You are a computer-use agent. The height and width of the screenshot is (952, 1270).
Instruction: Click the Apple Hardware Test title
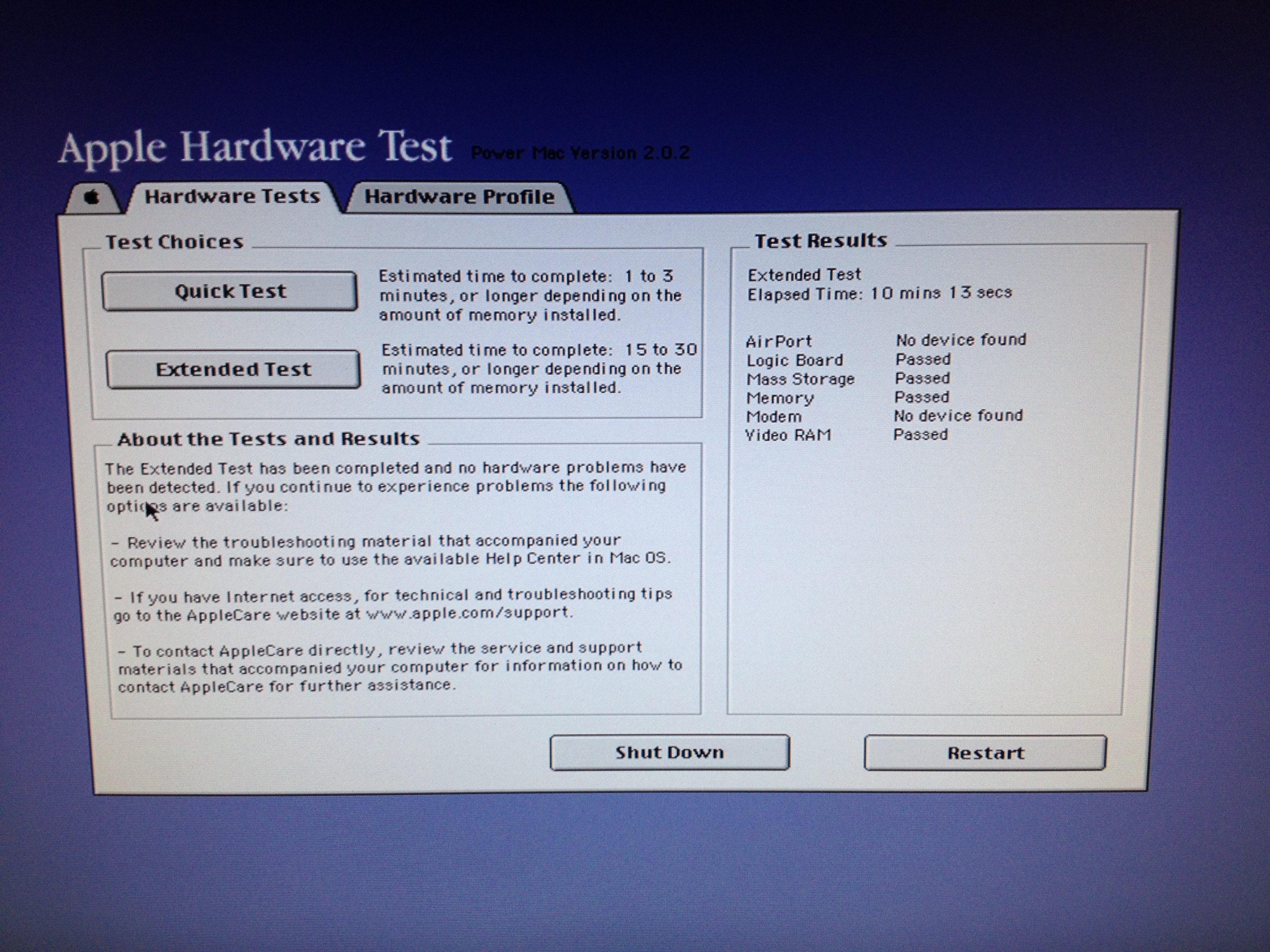click(x=256, y=147)
